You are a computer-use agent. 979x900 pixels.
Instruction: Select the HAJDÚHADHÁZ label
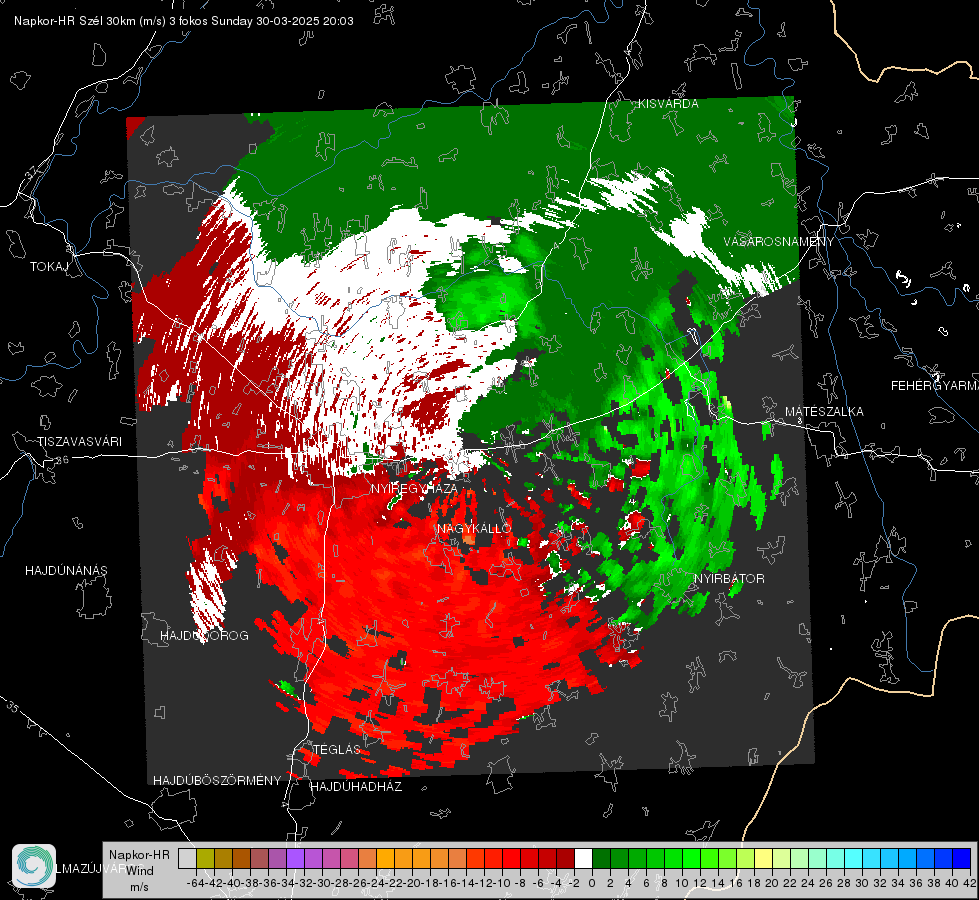pos(356,787)
